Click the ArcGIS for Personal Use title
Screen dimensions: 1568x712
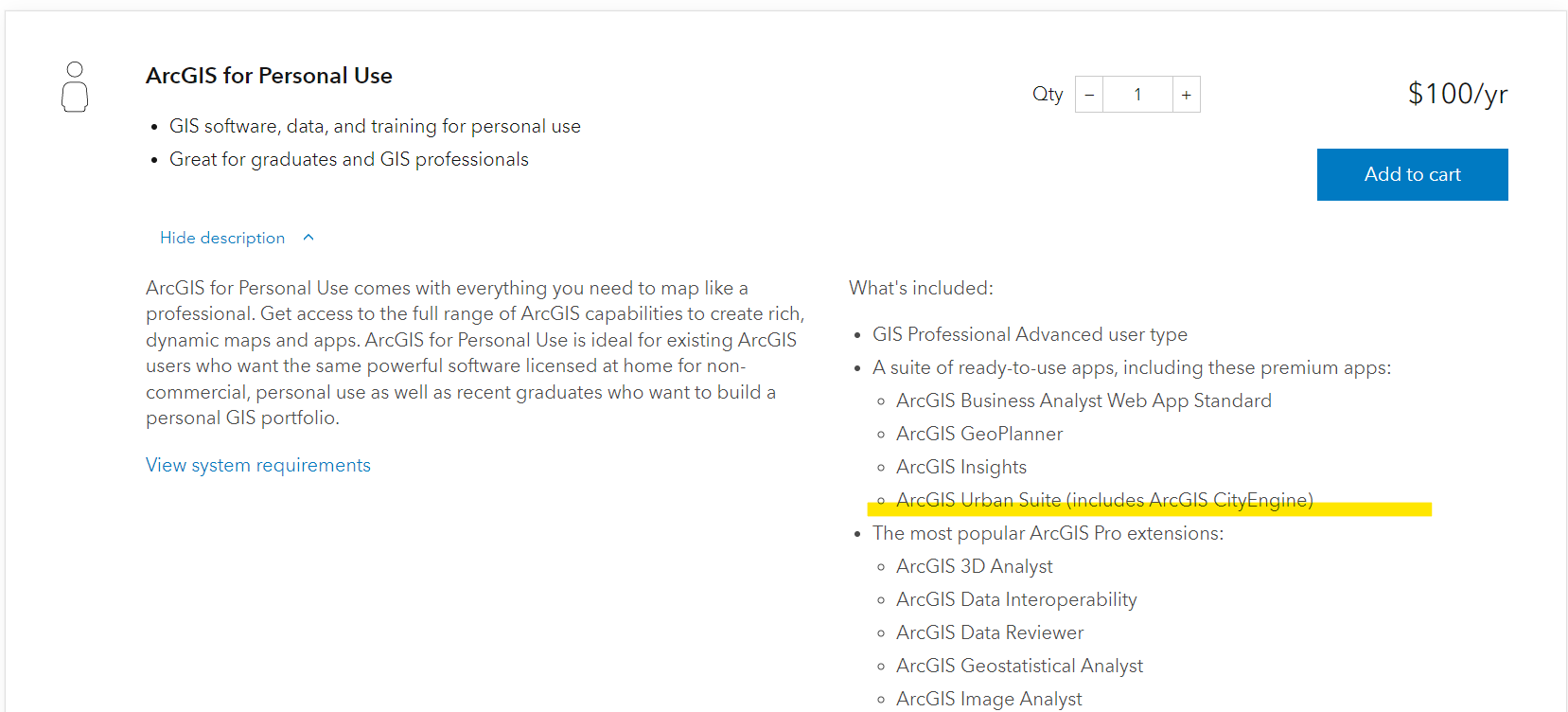click(269, 76)
